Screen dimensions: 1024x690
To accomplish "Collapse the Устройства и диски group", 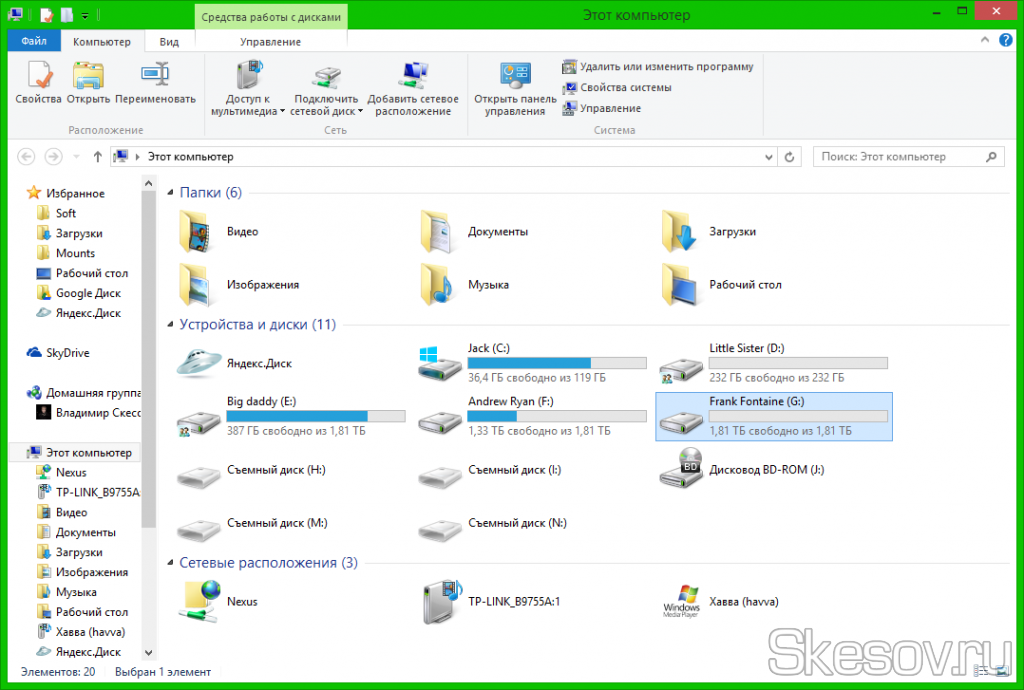I will [x=171, y=324].
